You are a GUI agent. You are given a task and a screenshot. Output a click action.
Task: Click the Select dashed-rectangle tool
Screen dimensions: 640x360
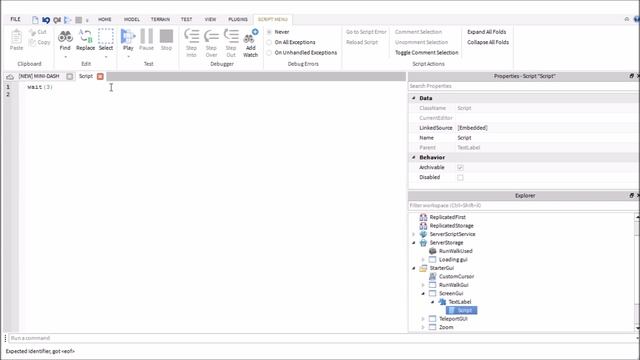(106, 36)
